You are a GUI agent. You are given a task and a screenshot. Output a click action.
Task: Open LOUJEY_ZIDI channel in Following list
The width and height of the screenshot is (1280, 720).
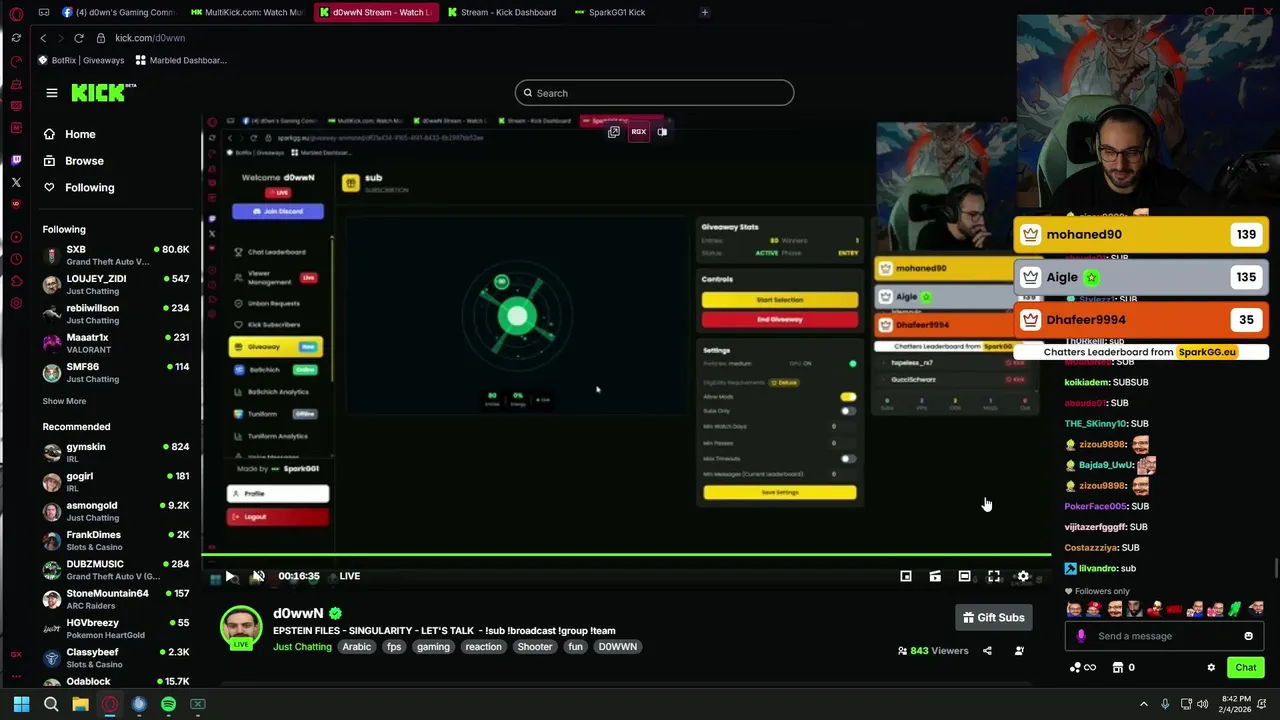point(115,284)
